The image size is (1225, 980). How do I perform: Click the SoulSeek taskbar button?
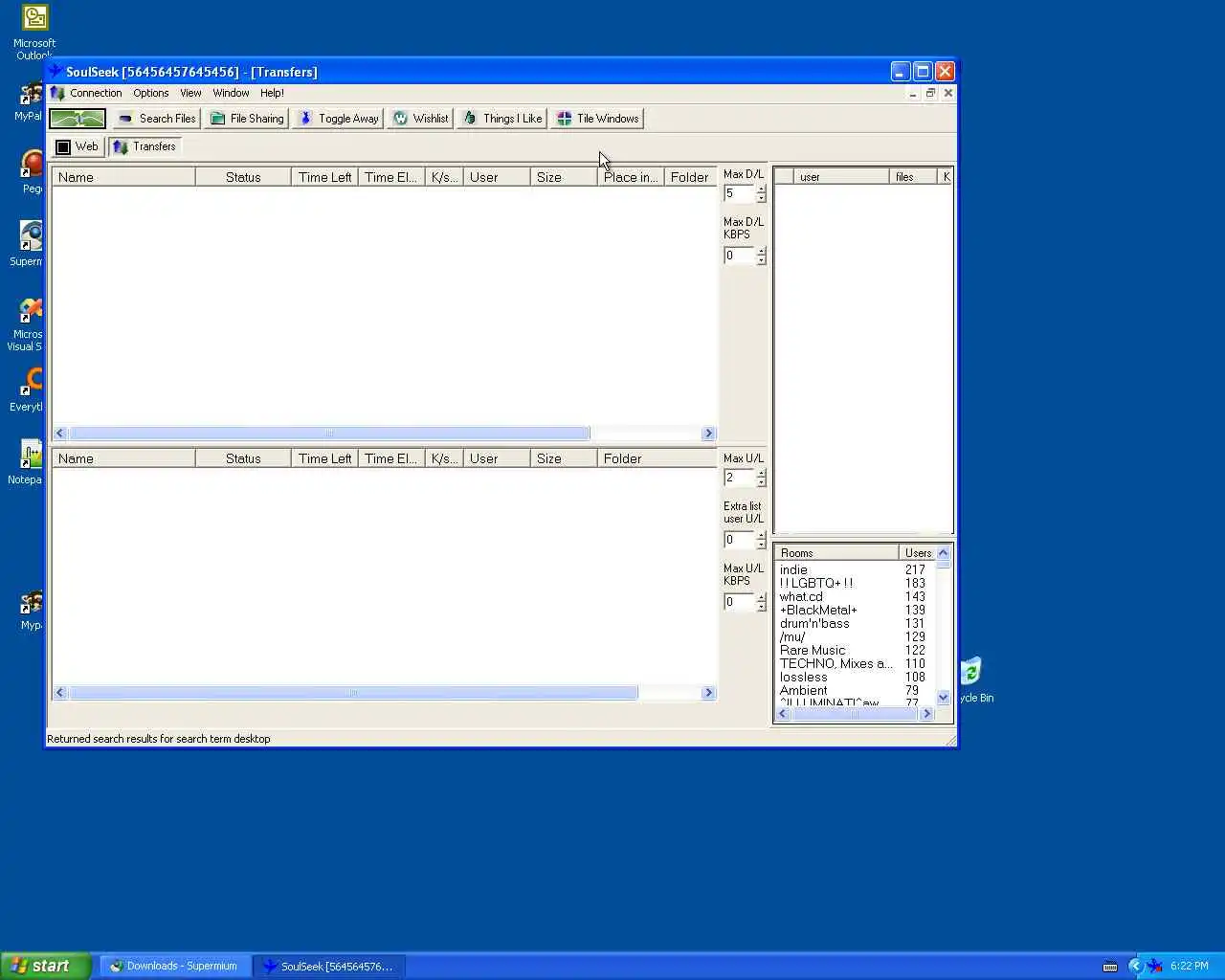(x=329, y=966)
